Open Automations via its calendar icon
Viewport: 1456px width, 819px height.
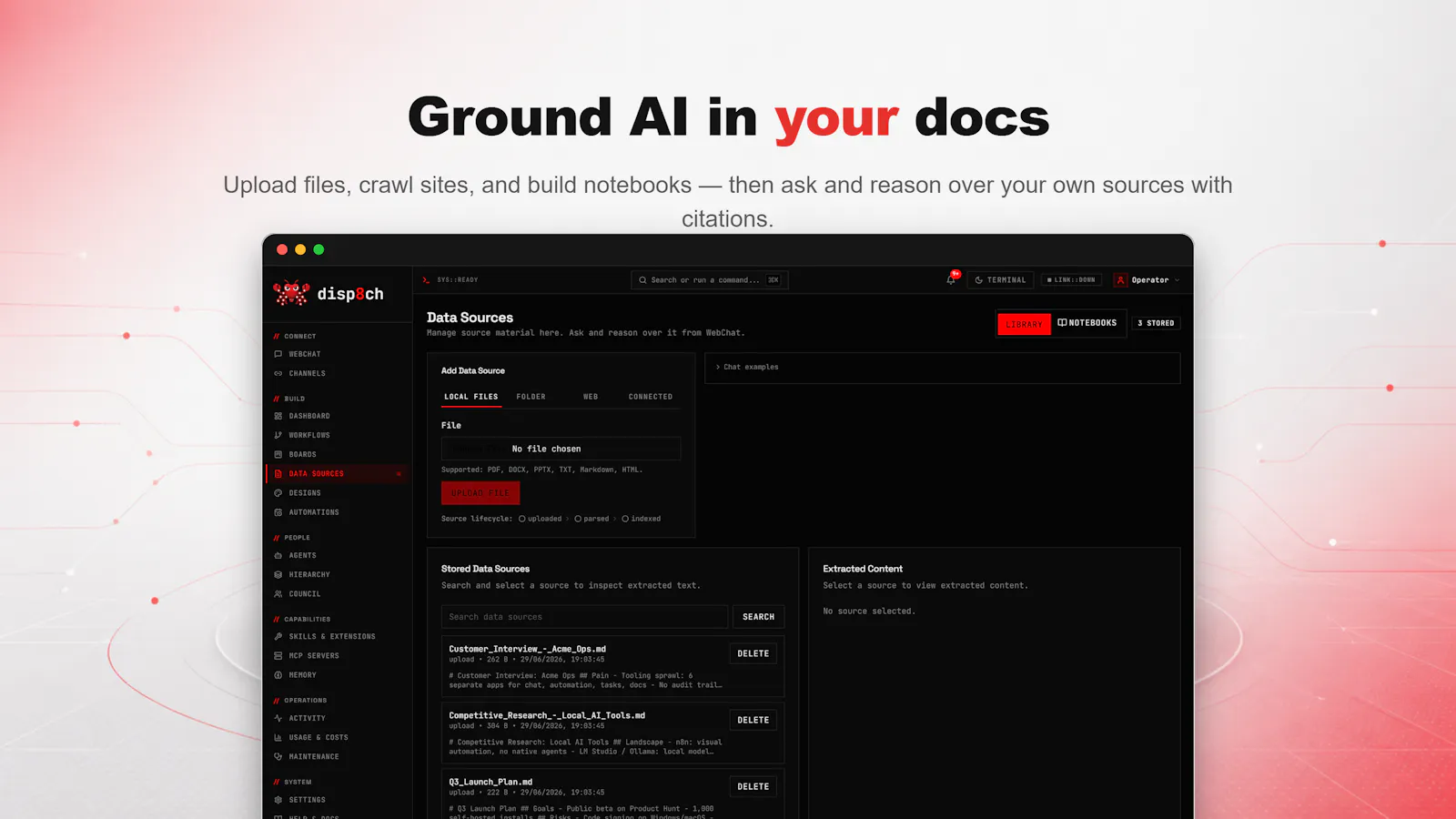click(278, 512)
